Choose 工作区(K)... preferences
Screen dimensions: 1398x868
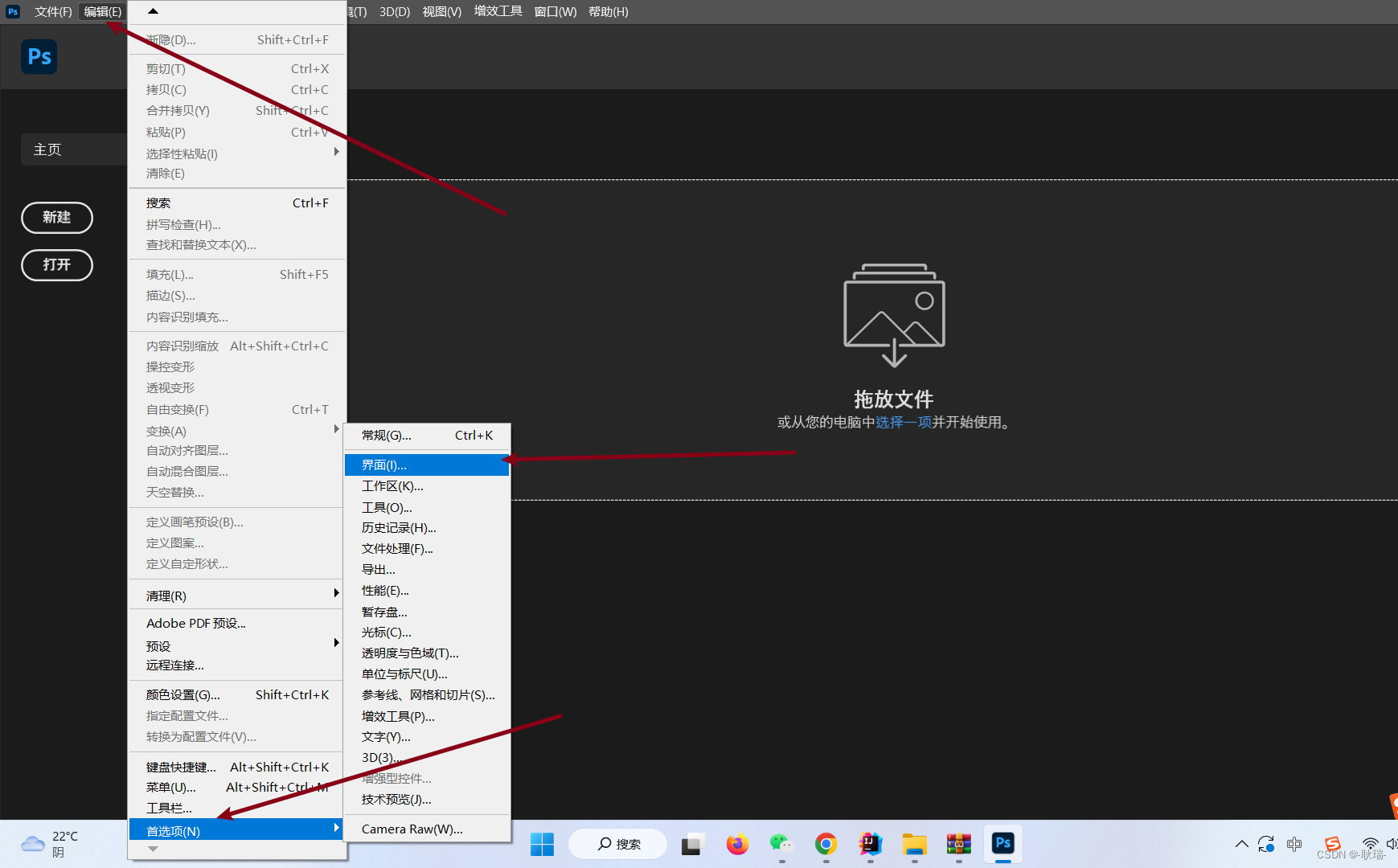427,485
